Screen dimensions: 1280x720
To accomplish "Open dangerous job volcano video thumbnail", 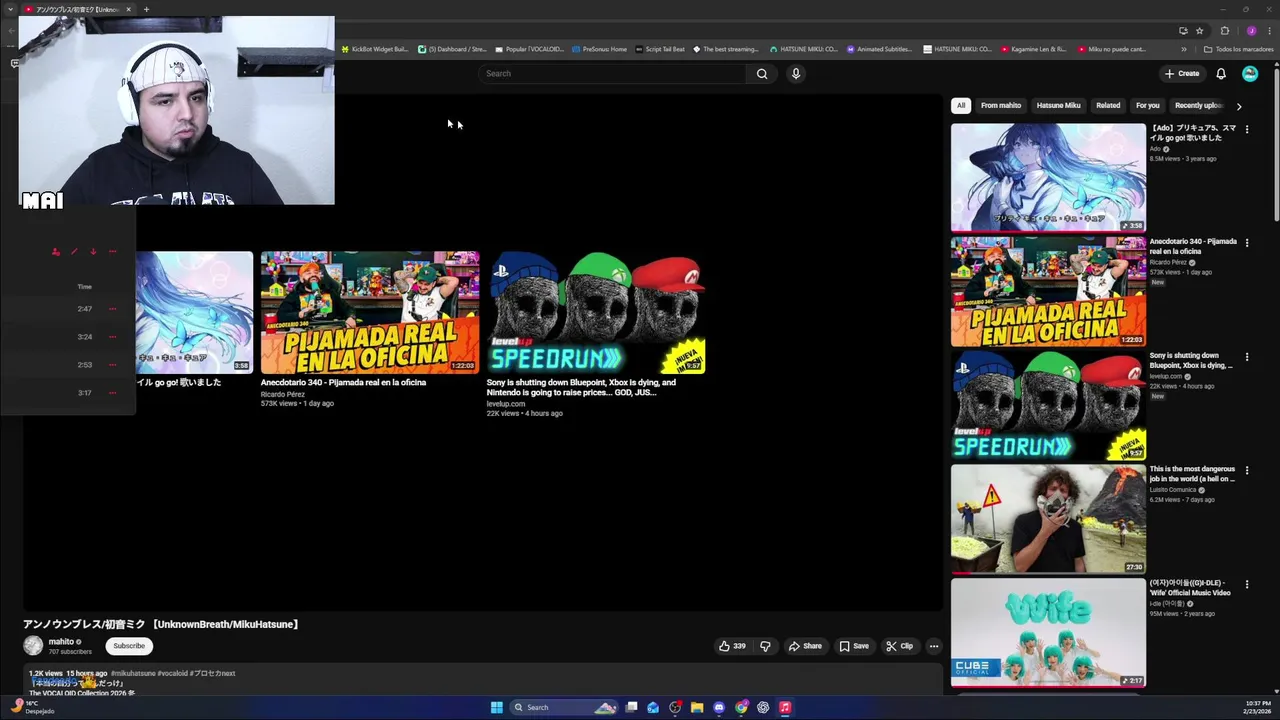I will pyautogui.click(x=1048, y=518).
